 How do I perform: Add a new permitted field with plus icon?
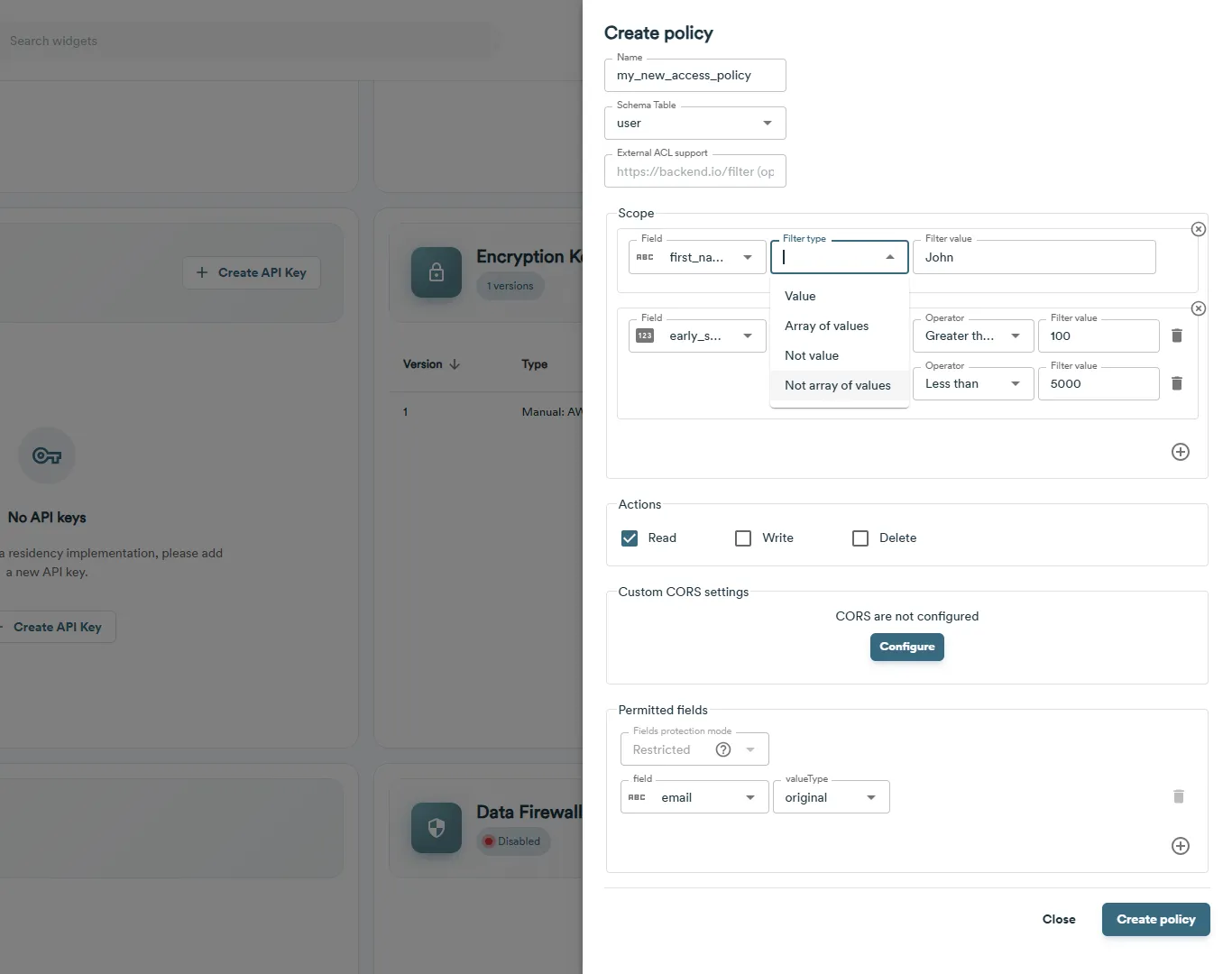[x=1180, y=846]
